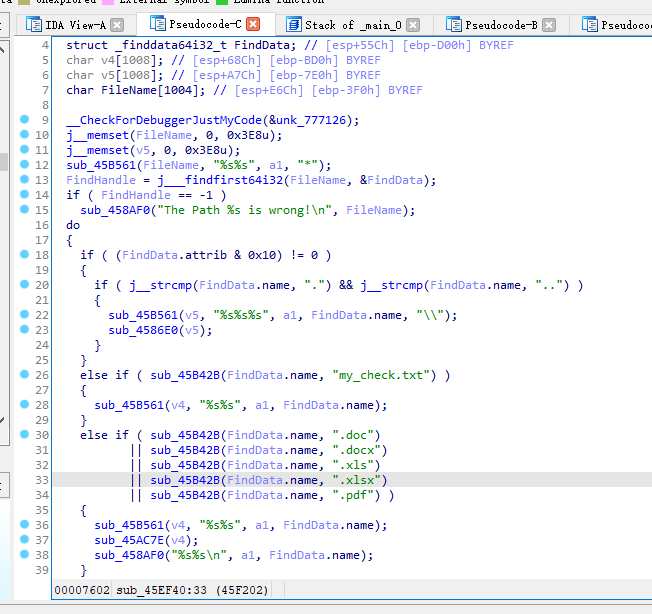Click FindHandle variable on line 14
Viewport: 652px width, 614px height.
(136, 195)
